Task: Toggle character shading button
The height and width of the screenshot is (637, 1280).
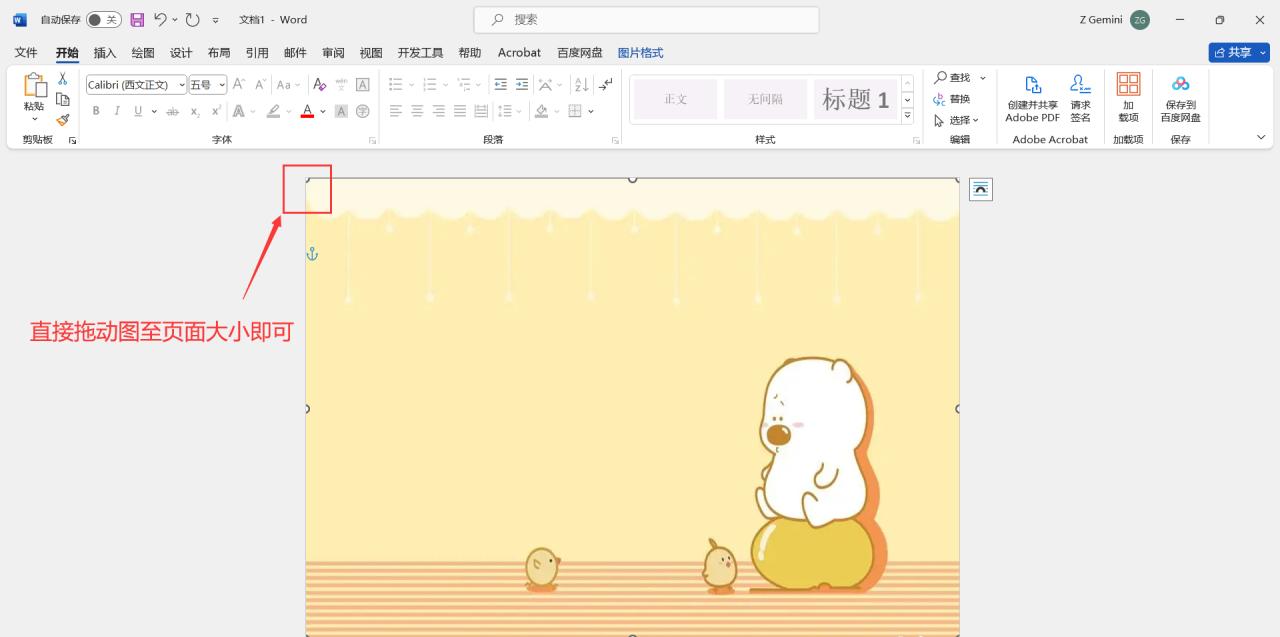Action: coord(341,111)
